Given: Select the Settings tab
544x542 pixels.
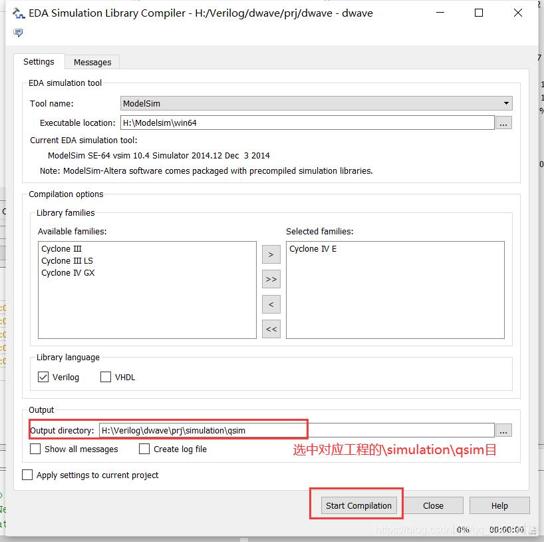Looking at the screenshot, I should click(x=39, y=62).
